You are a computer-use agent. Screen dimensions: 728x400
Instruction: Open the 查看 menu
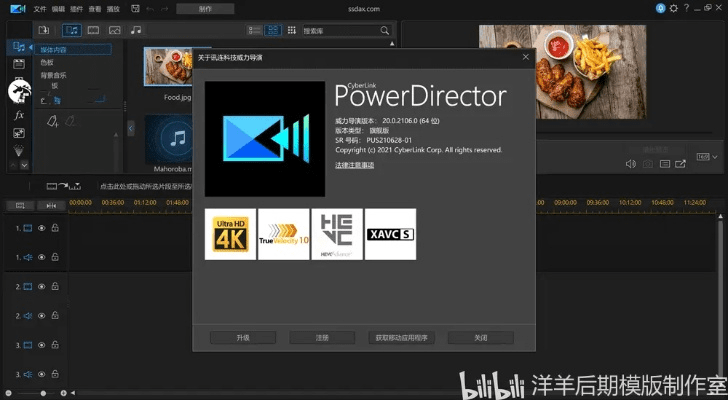[x=95, y=9]
